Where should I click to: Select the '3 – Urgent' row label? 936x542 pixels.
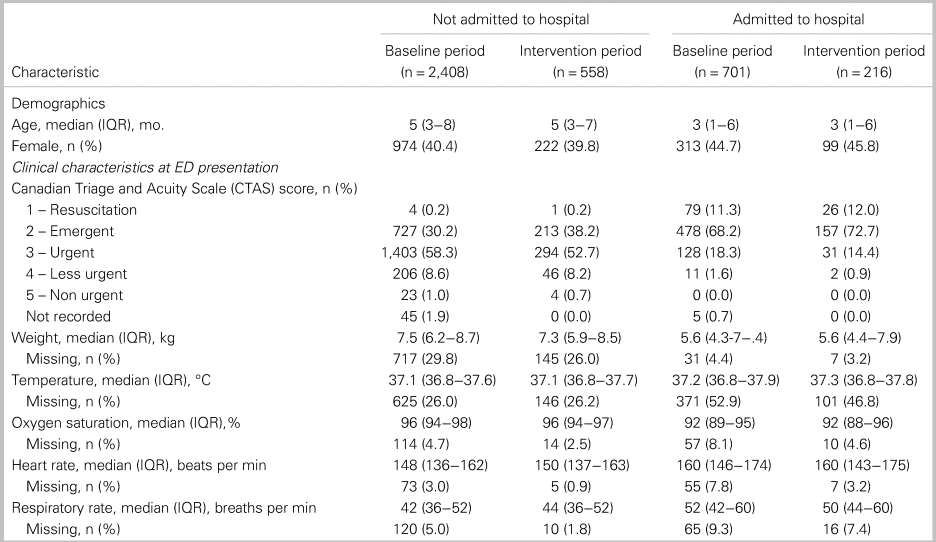[64, 252]
